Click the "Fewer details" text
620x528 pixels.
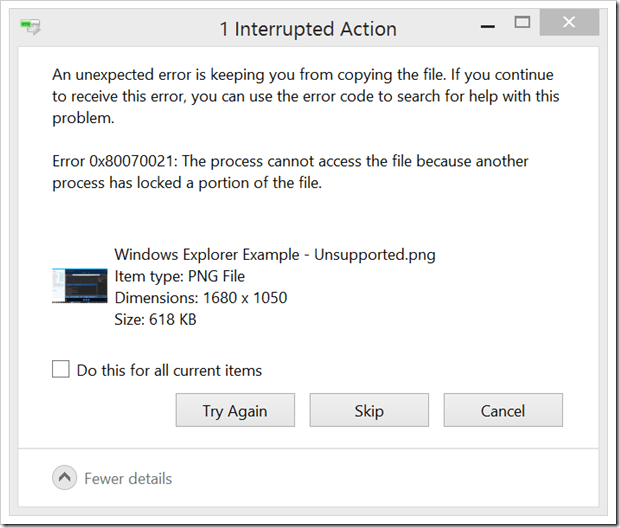[x=128, y=479]
